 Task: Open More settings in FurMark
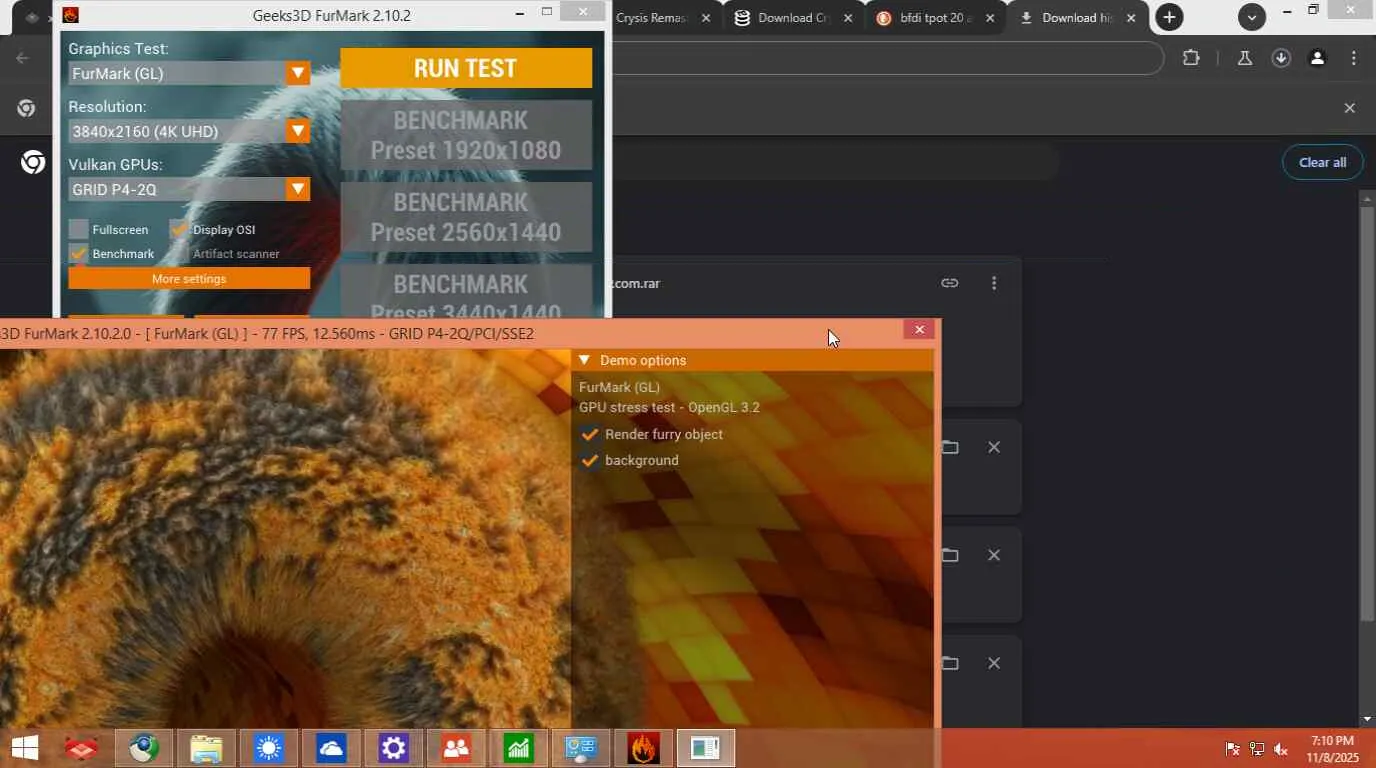tap(189, 279)
